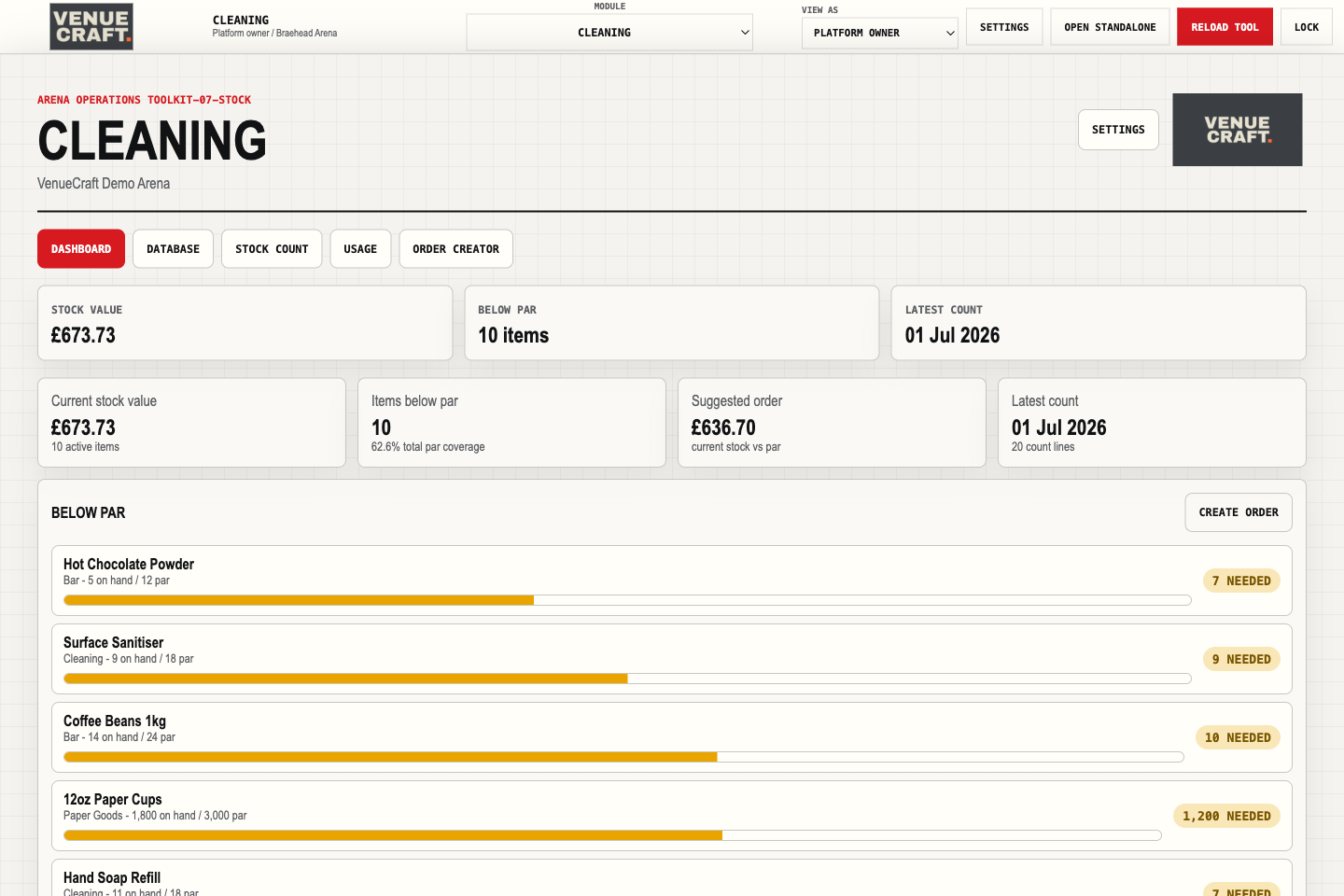The image size is (1344, 896).
Task: Select the Dashboard tab
Action: coord(81,249)
